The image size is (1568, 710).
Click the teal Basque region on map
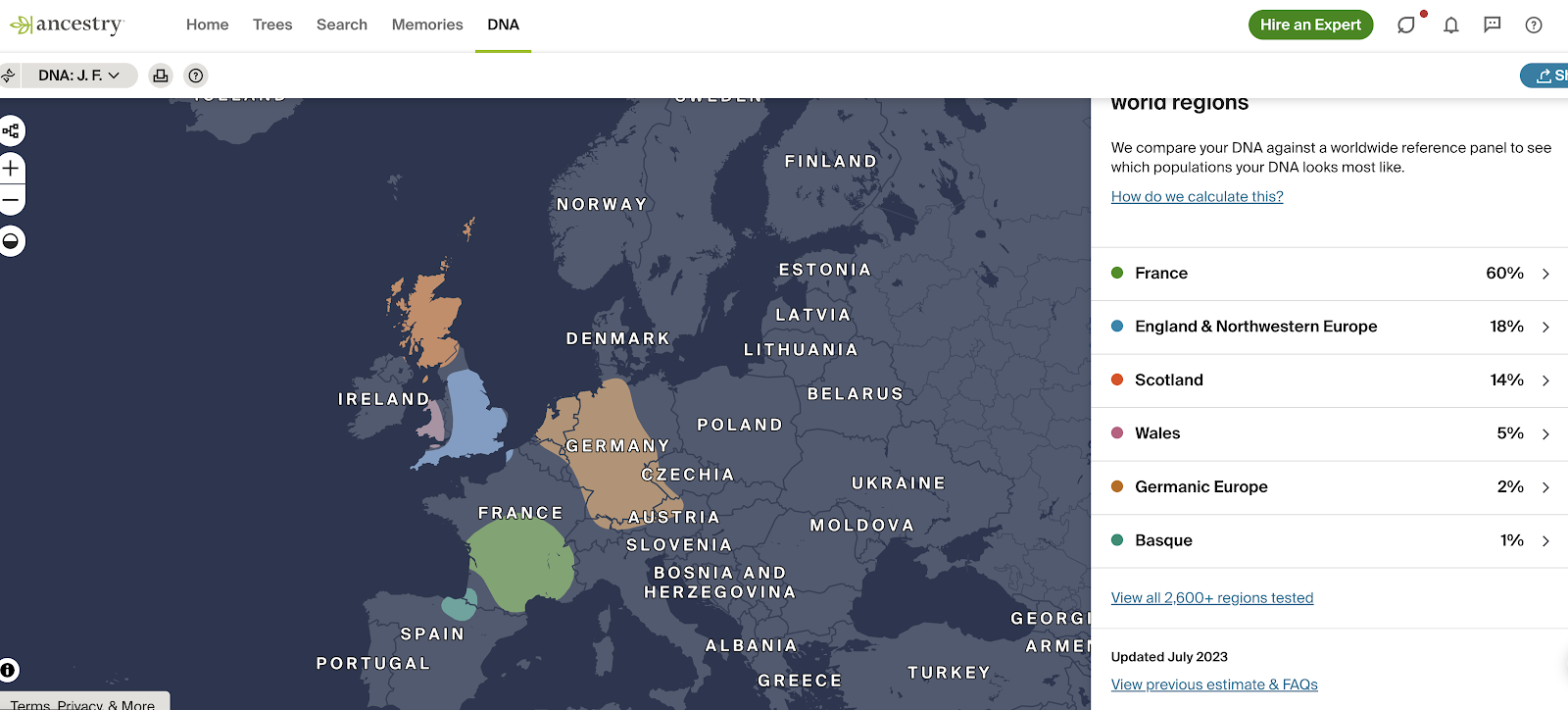coord(460,604)
